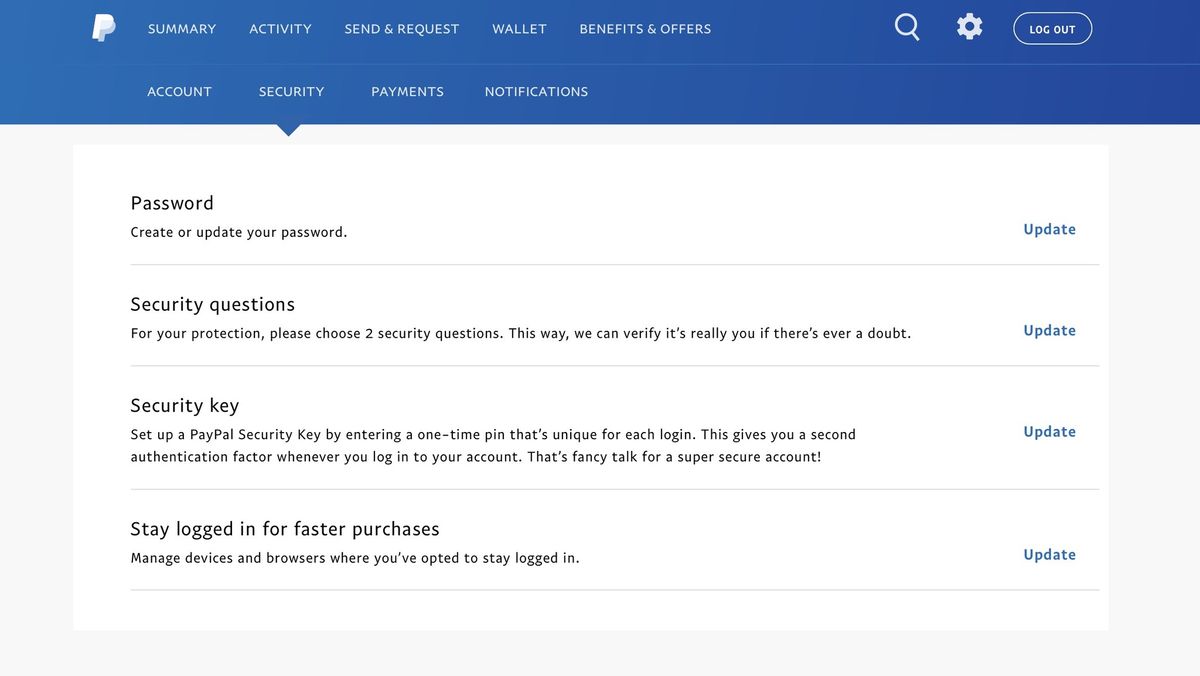The height and width of the screenshot is (676, 1200).
Task: Open the Payments settings tab
Action: tap(407, 91)
